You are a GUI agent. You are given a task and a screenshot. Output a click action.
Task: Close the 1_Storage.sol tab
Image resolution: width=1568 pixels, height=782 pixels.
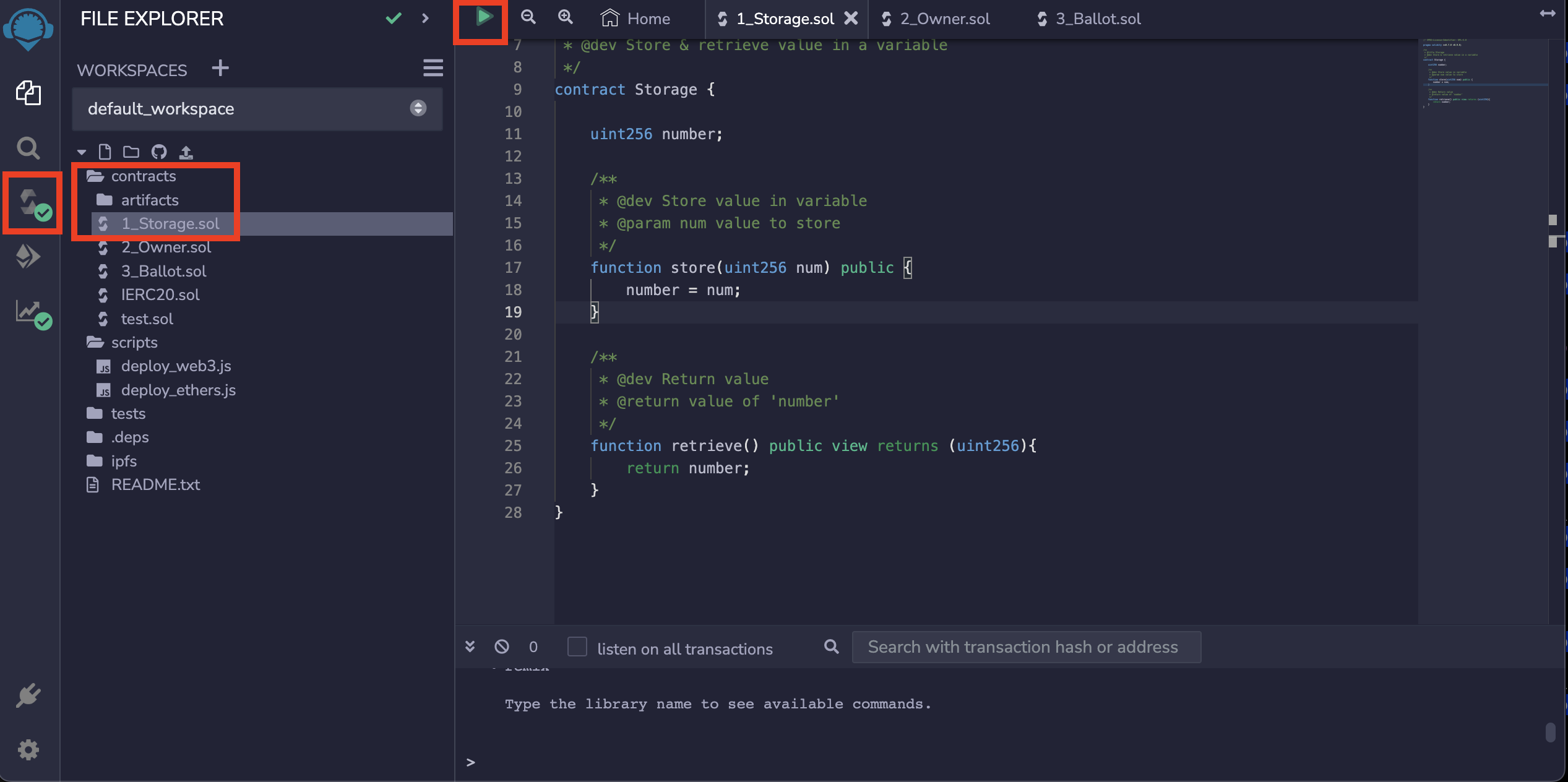click(x=851, y=19)
